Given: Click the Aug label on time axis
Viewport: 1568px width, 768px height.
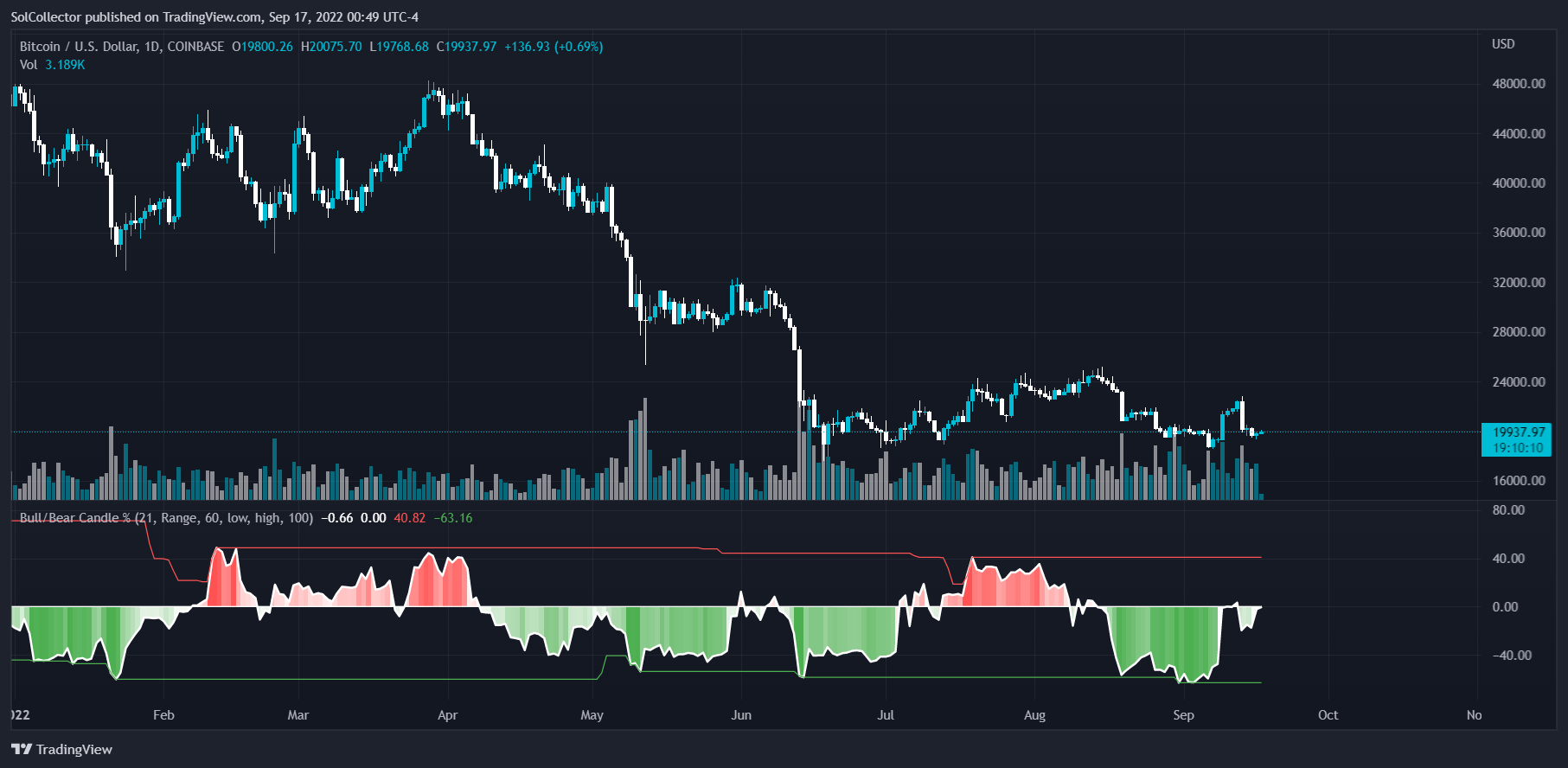Looking at the screenshot, I should coord(1034,715).
